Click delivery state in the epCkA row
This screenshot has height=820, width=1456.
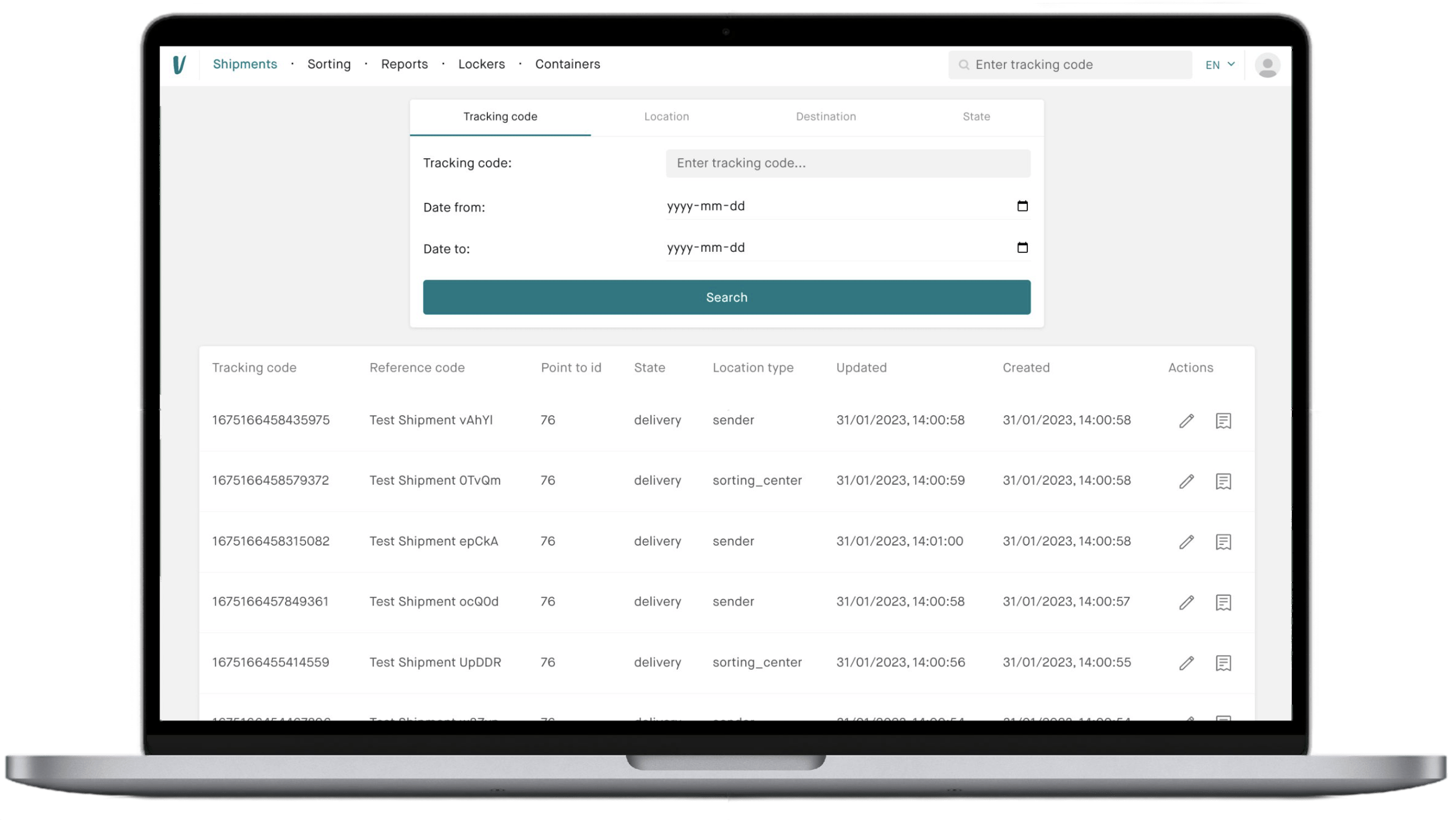point(657,541)
